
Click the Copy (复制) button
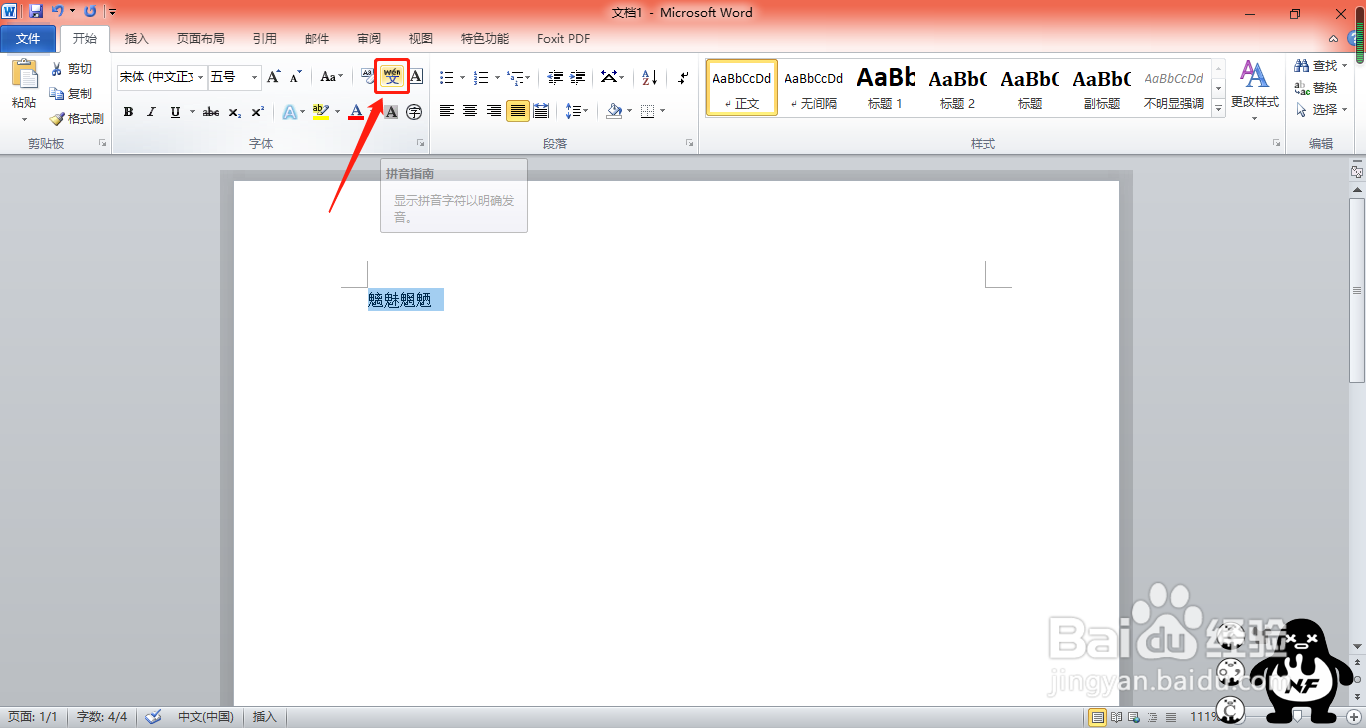pyautogui.click(x=71, y=94)
